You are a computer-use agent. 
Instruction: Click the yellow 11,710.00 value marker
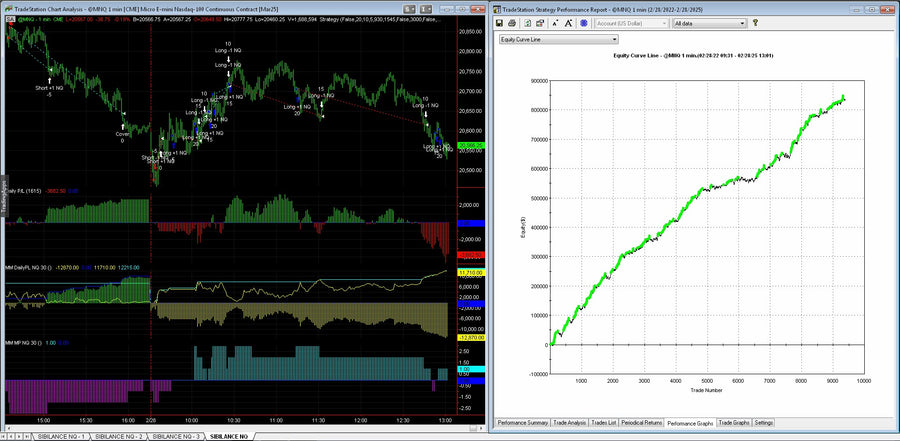472,272
